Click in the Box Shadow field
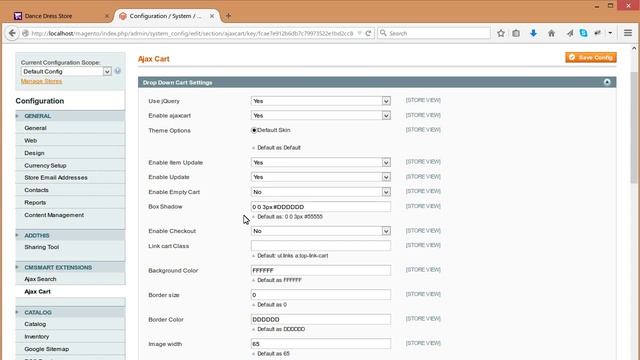Screen dimensions: 640x360 [321, 207]
